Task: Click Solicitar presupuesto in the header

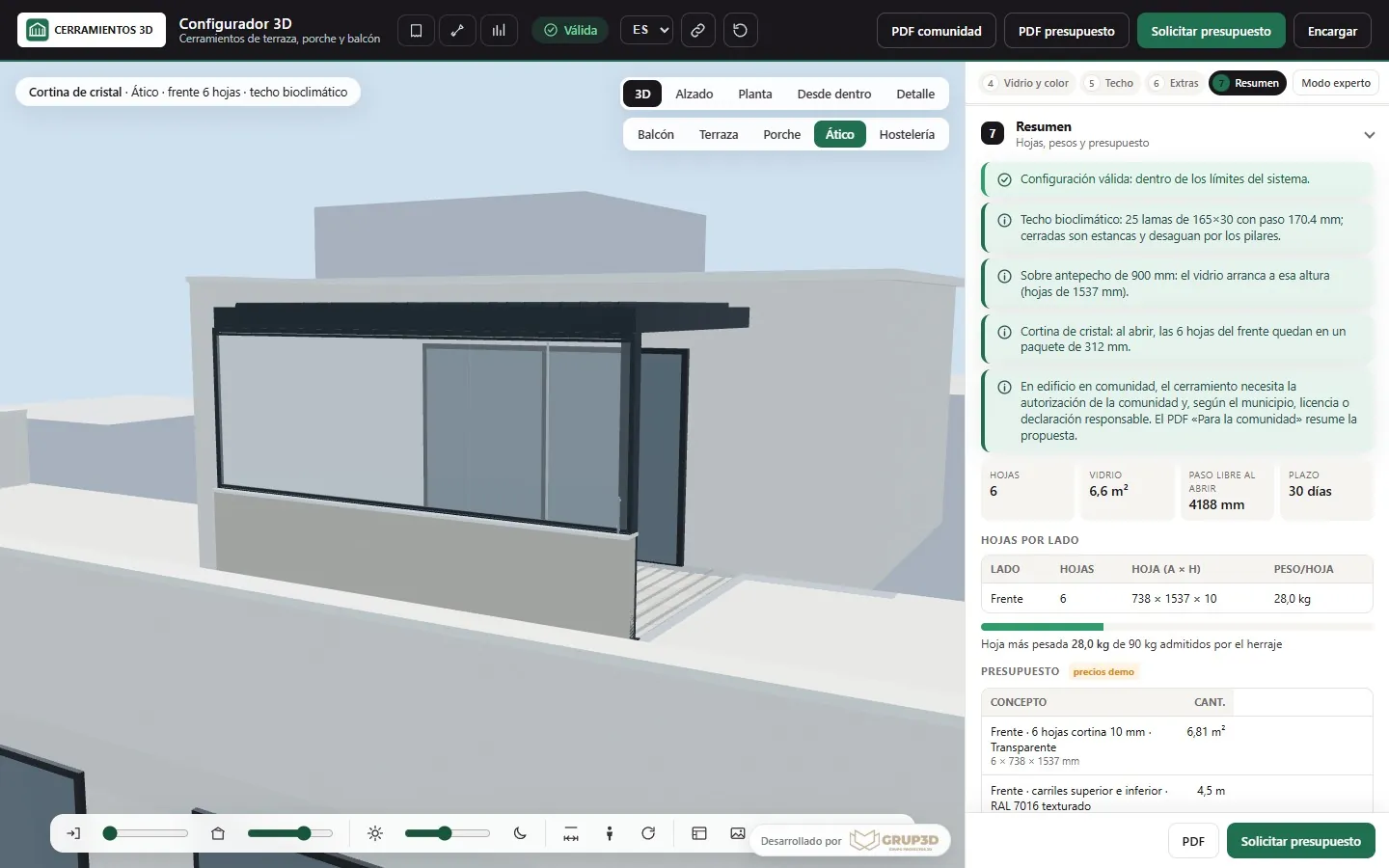Action: pos(1211,31)
